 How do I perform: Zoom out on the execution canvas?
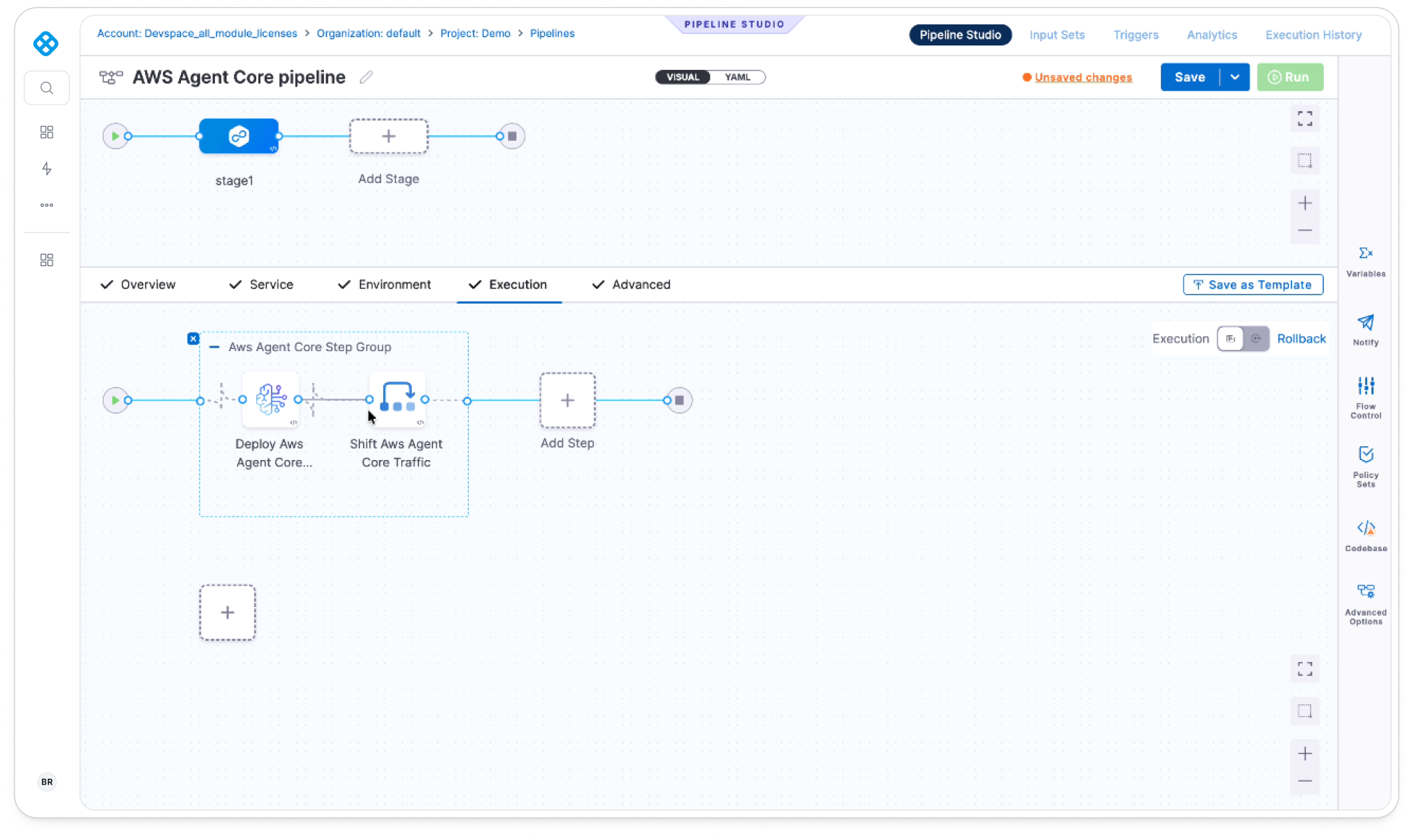[1305, 782]
